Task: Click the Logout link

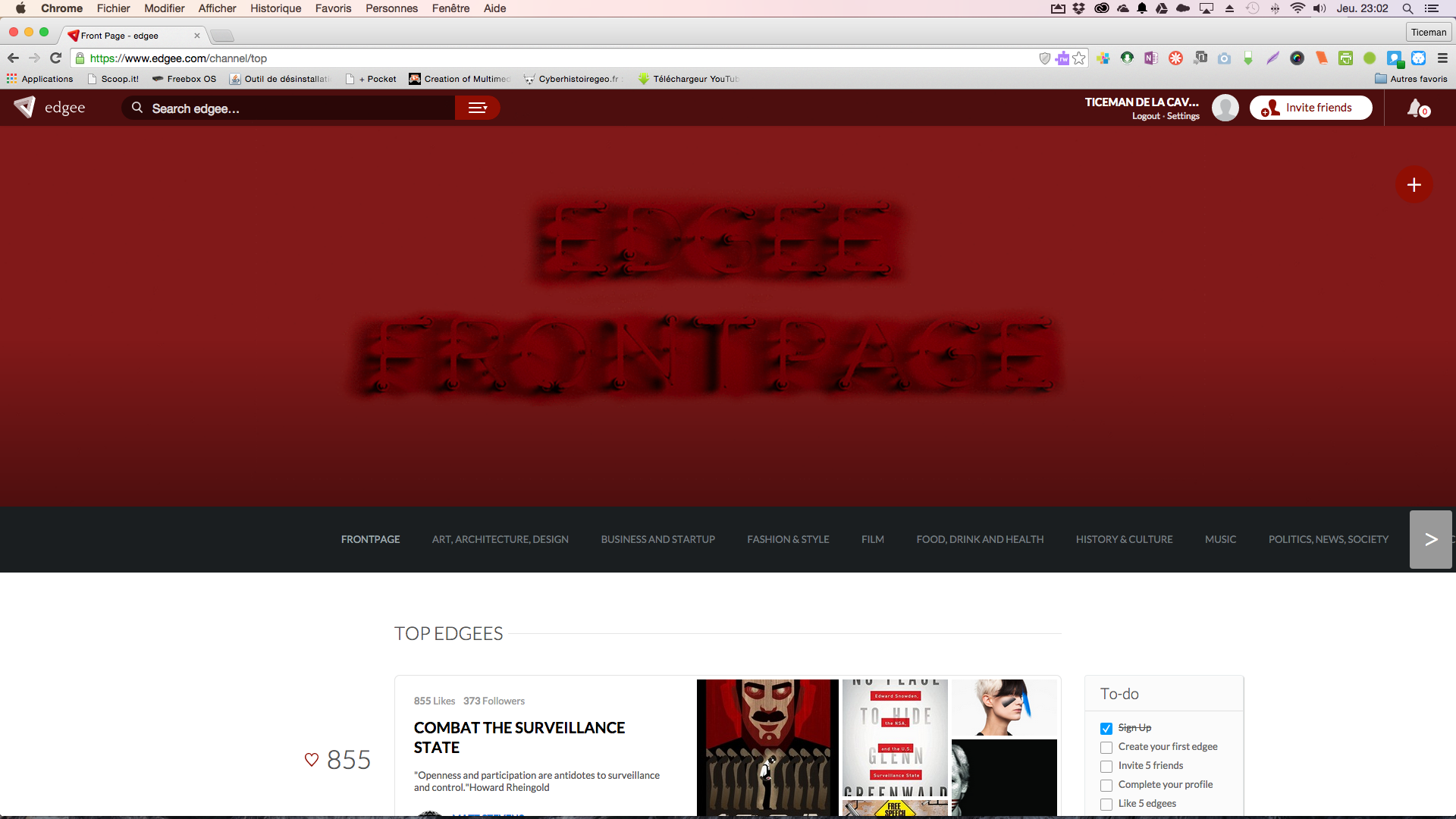Action: coord(1145,116)
